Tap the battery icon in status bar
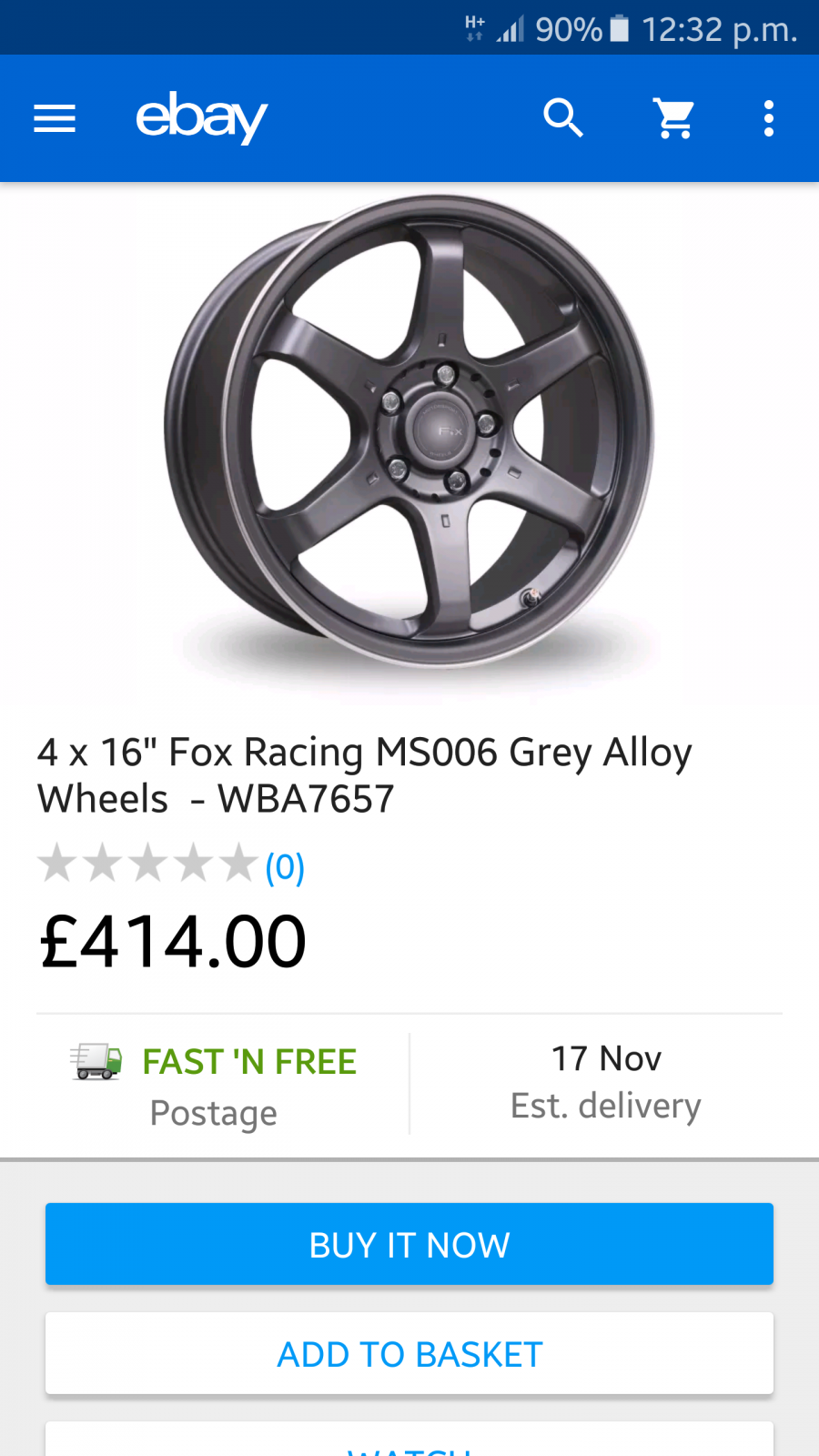Screen dimensions: 819x1456 tap(620, 29)
